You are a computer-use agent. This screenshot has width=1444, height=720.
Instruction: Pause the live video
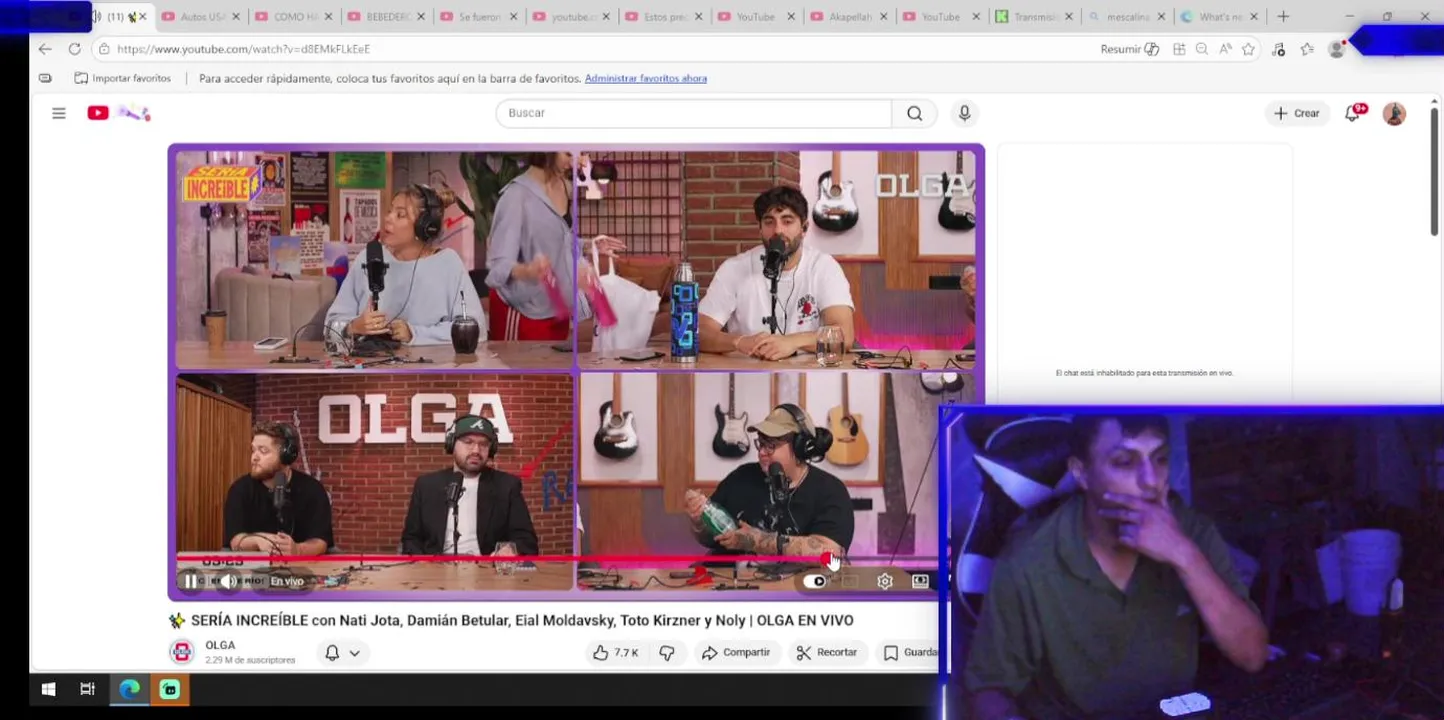[190, 581]
